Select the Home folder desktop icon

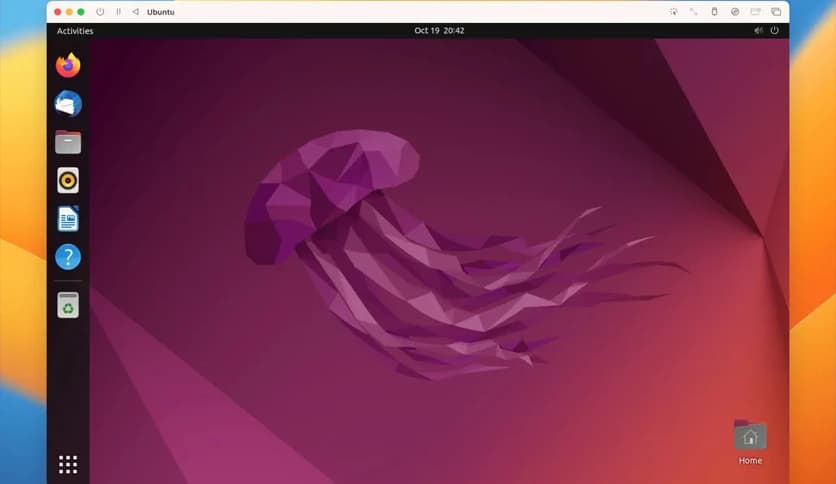pos(750,437)
